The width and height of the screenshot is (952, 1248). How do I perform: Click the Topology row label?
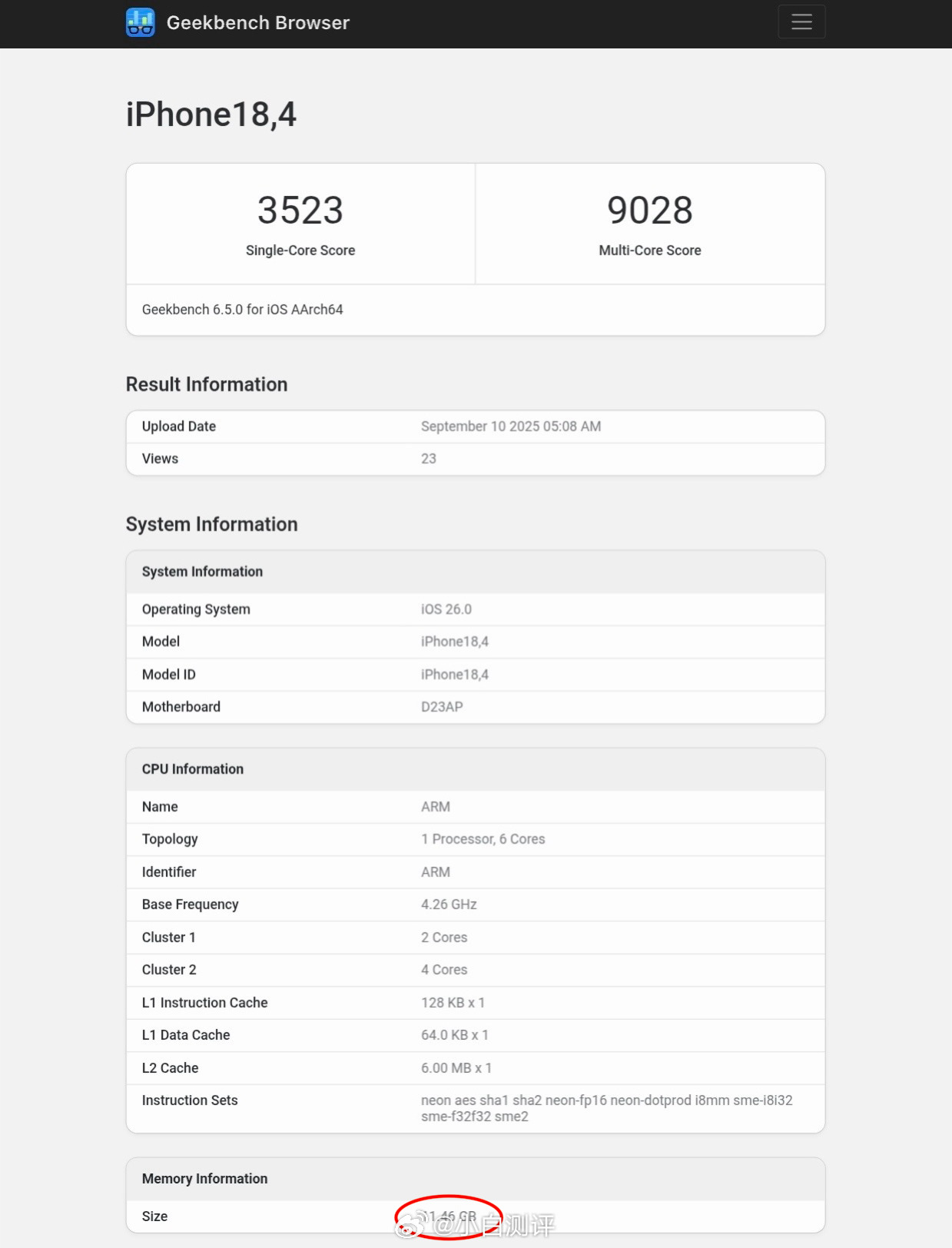170,839
